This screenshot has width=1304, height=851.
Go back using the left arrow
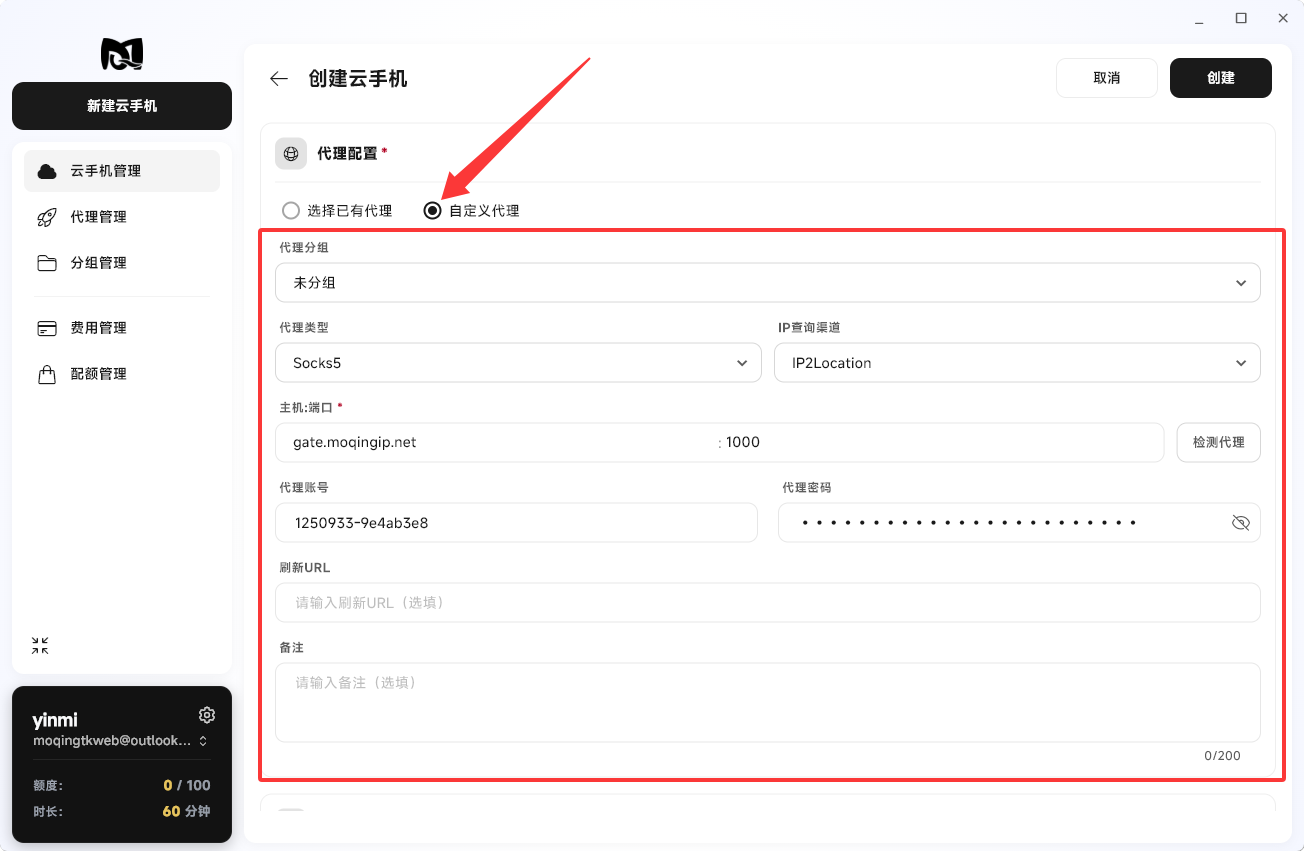pos(279,79)
